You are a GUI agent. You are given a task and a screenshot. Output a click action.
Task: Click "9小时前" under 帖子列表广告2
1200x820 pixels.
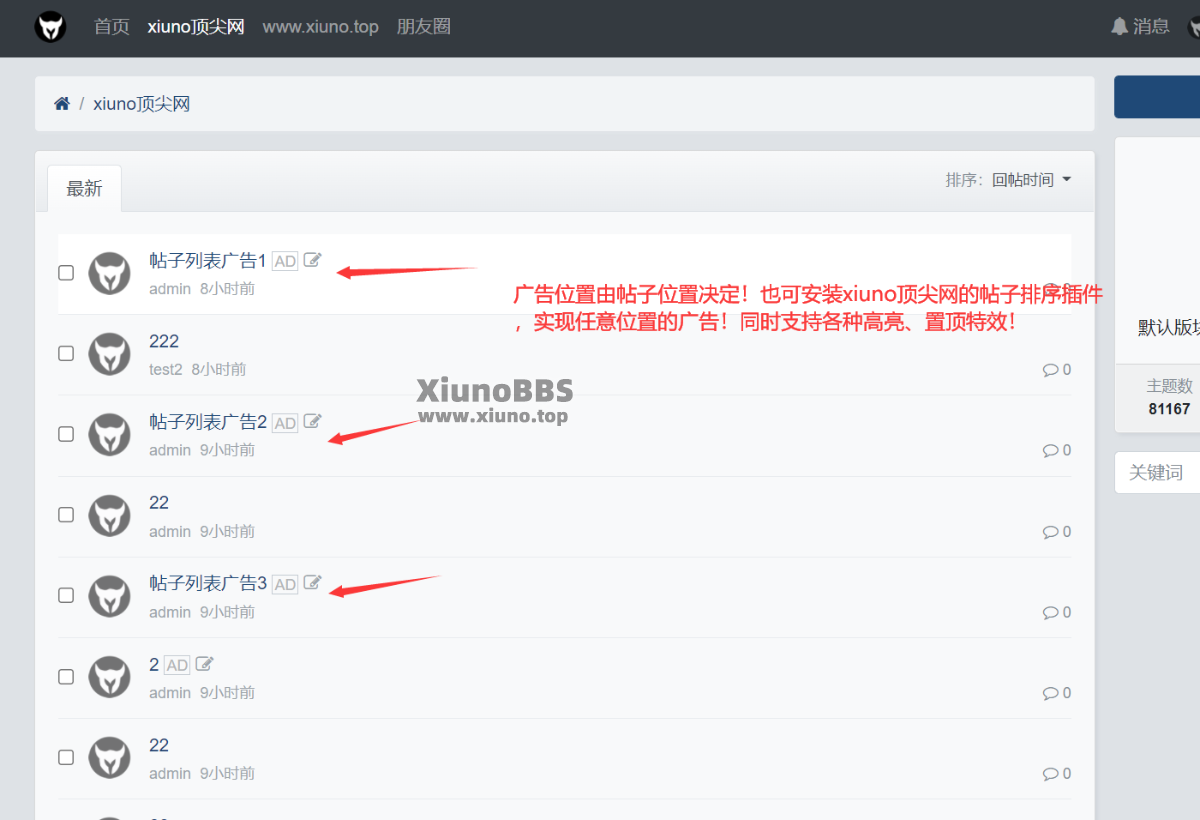[227, 451]
